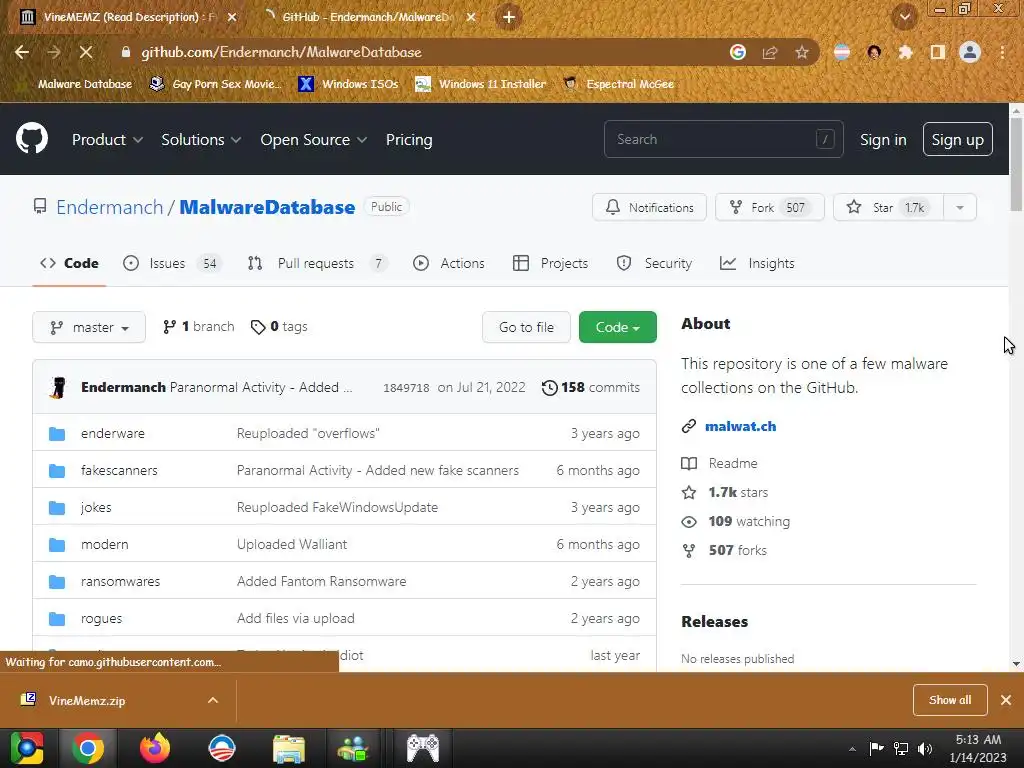This screenshot has height=768, width=1024.
Task: Expand the Solutions menu
Action: [x=200, y=139]
